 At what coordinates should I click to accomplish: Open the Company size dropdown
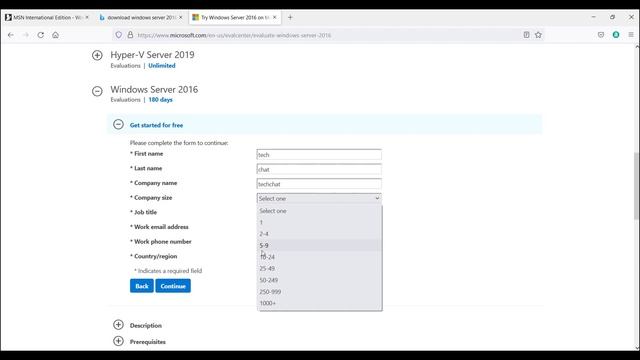point(319,198)
